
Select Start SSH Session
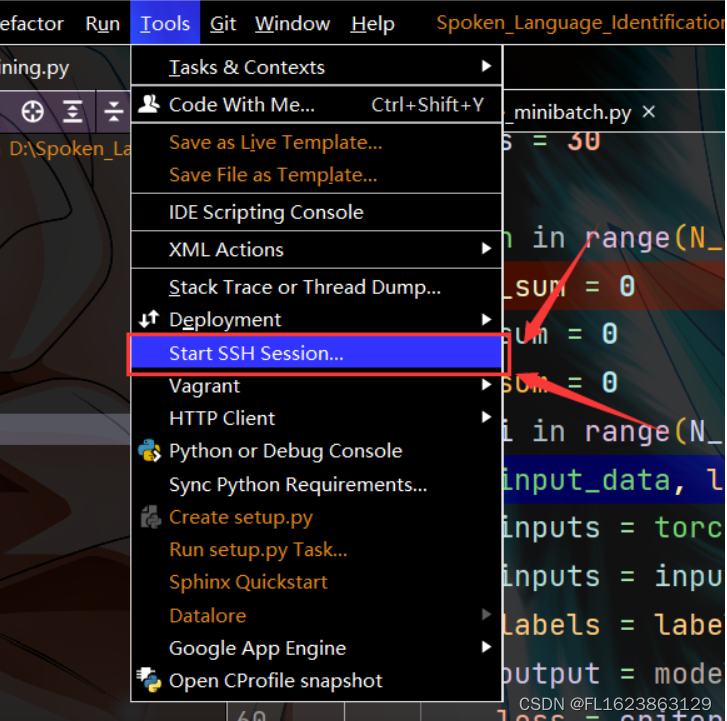tap(317, 353)
